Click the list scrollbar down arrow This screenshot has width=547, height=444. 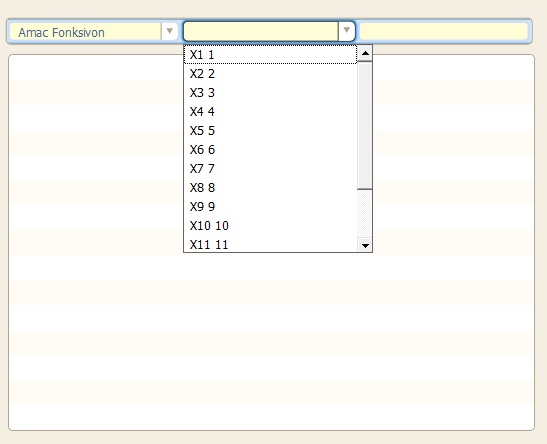(x=365, y=245)
